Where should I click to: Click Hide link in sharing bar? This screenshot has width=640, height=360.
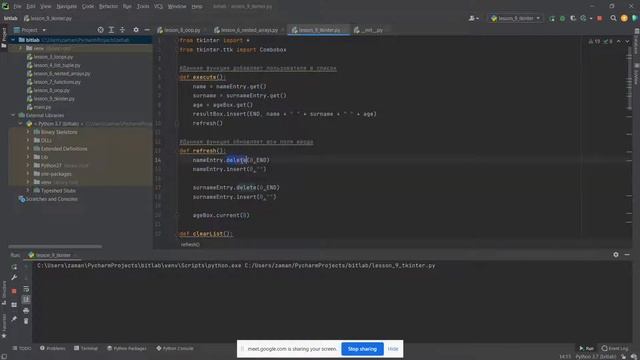393,349
